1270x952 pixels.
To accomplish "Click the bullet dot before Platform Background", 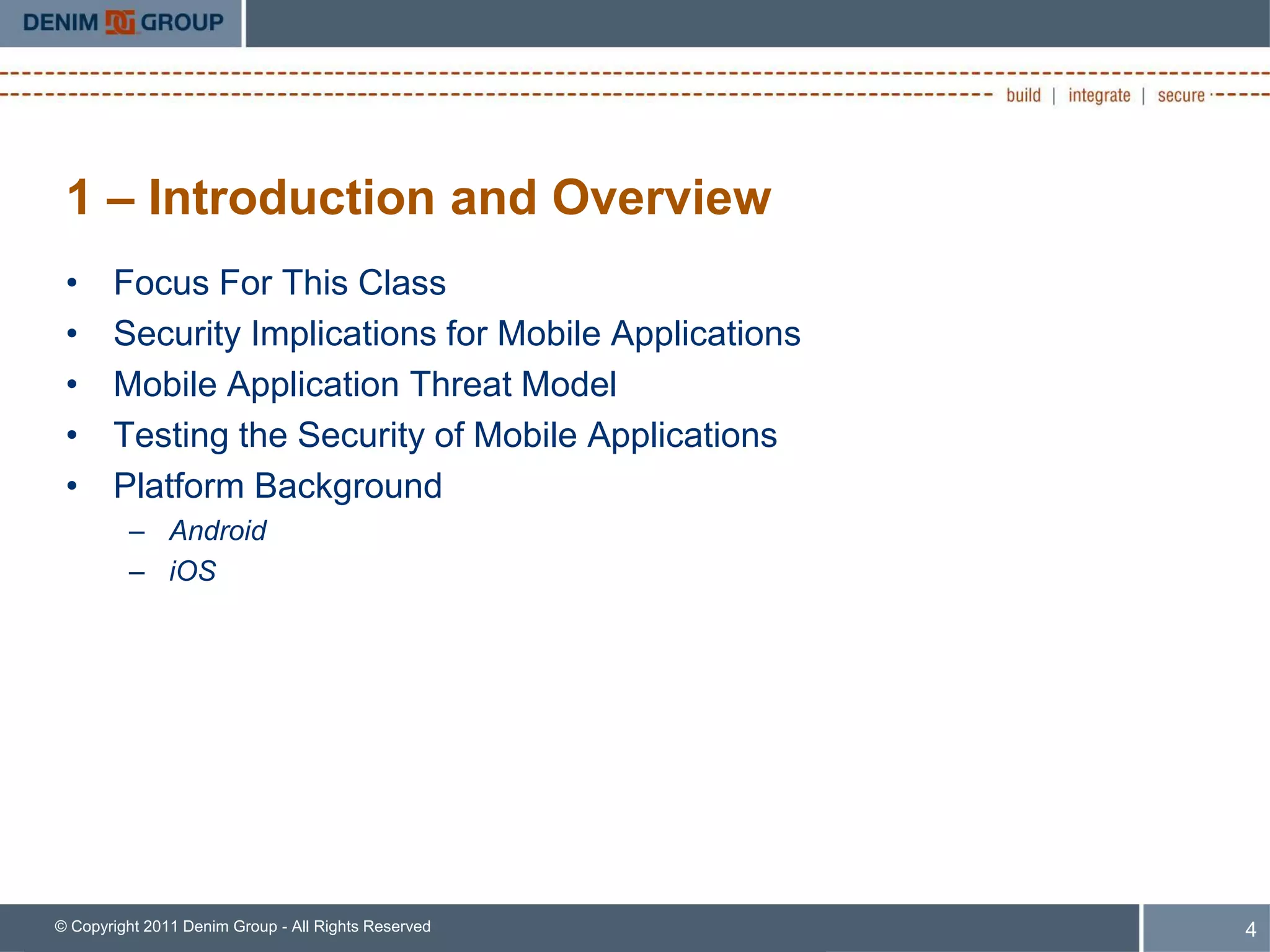I will coord(73,486).
